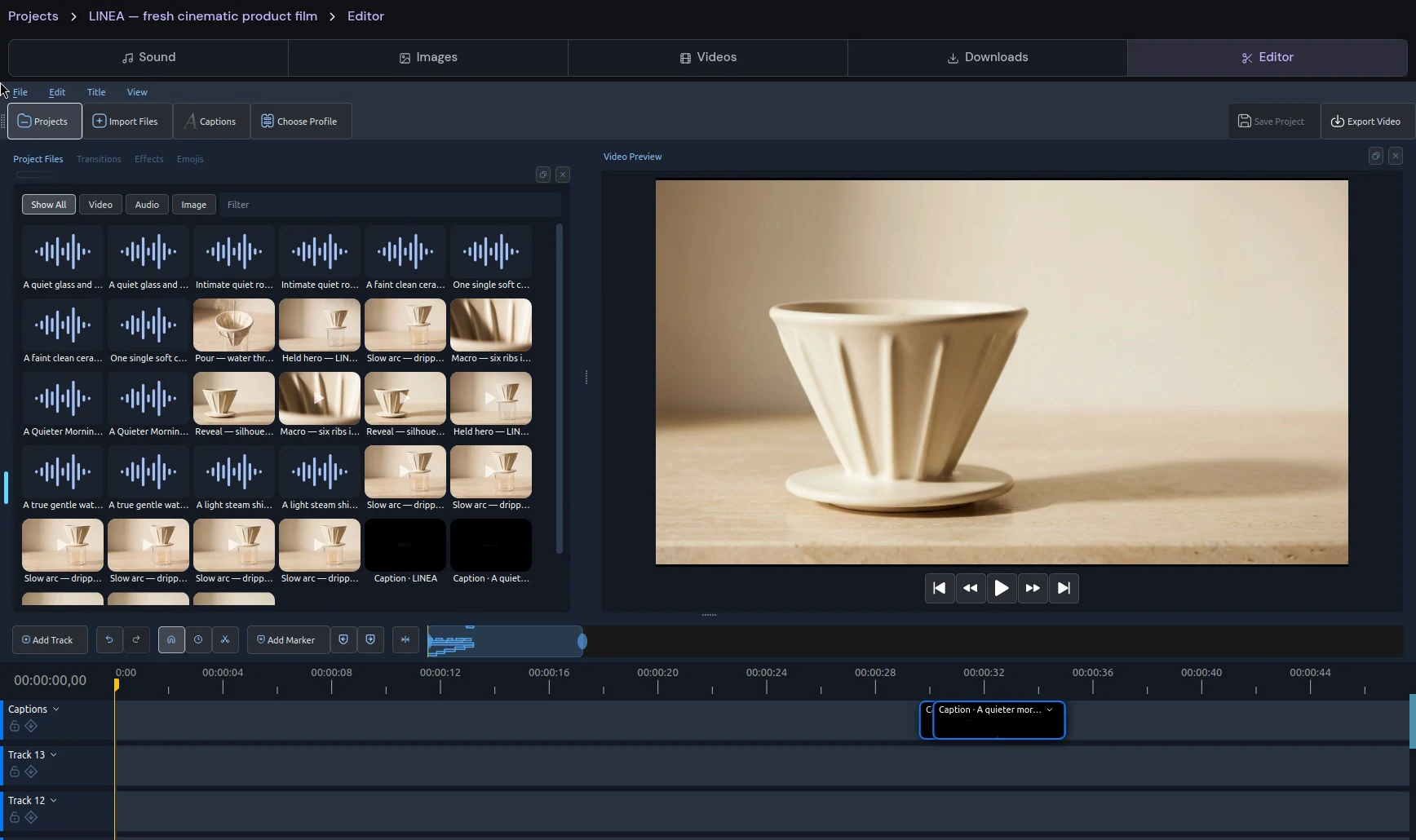This screenshot has width=1416, height=840.
Task: Click keyframe diamond icon on Track 12
Action: [x=31, y=817]
